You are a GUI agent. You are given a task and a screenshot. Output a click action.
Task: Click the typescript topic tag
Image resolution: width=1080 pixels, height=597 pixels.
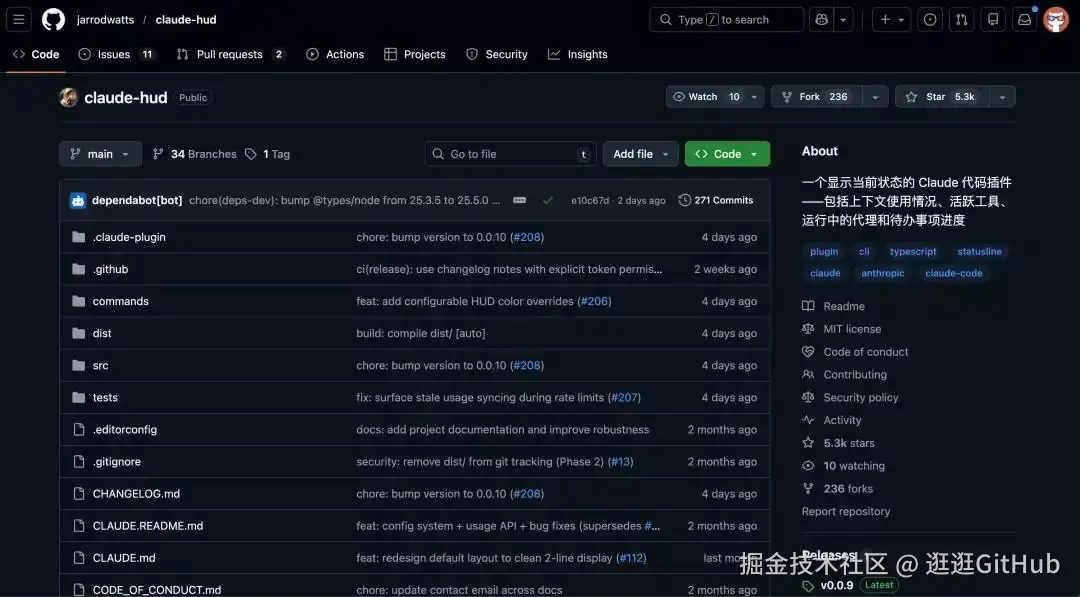click(x=913, y=251)
